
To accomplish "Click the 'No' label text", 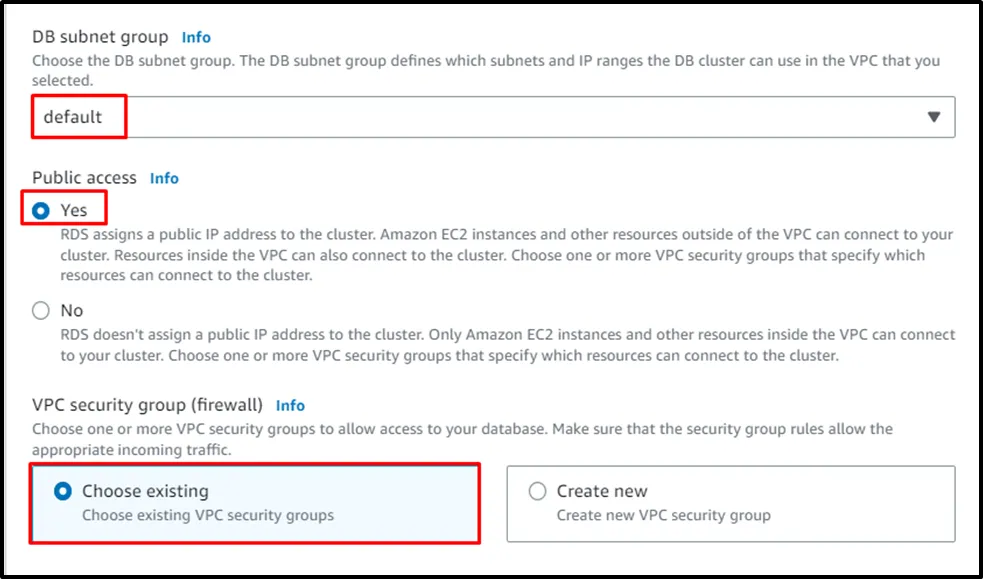I will point(72,310).
